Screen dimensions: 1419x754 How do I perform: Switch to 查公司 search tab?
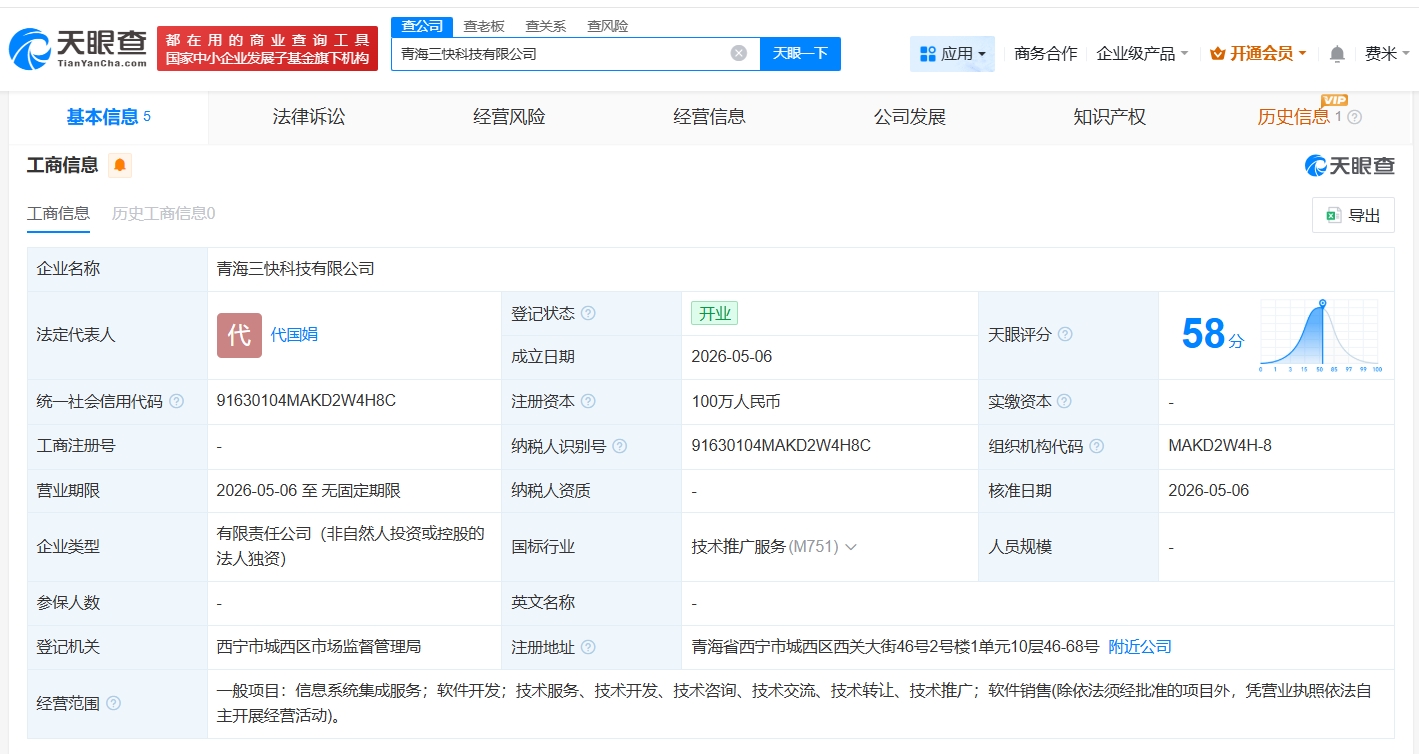pos(422,26)
